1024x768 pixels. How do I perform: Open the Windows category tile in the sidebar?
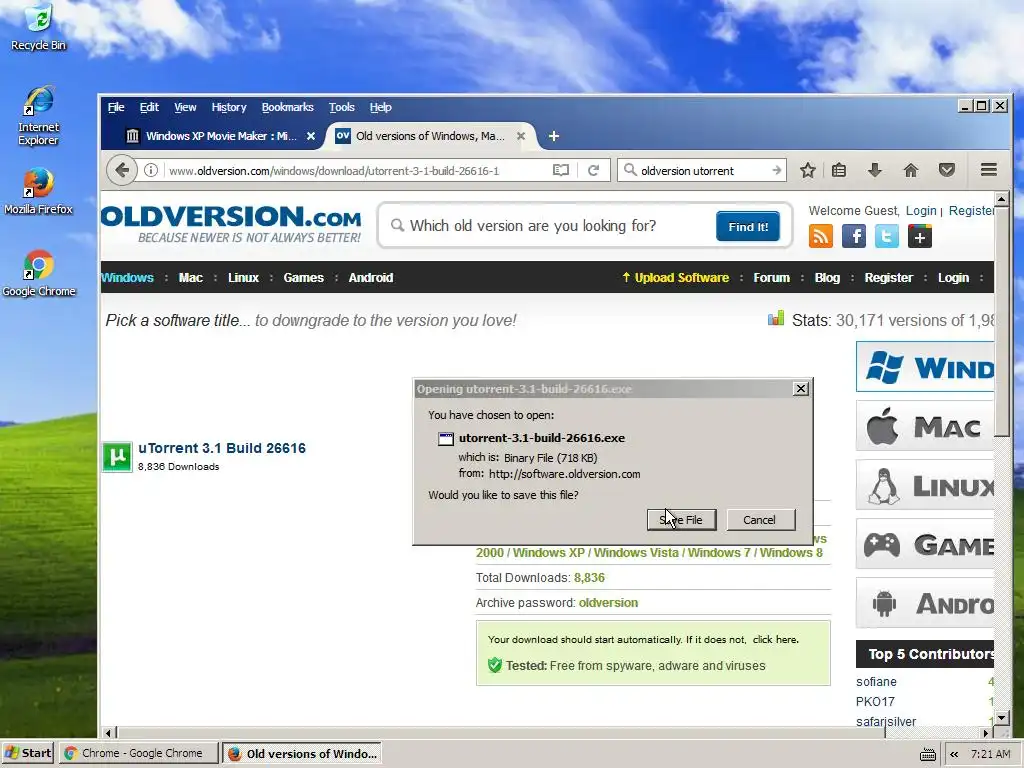(x=925, y=366)
